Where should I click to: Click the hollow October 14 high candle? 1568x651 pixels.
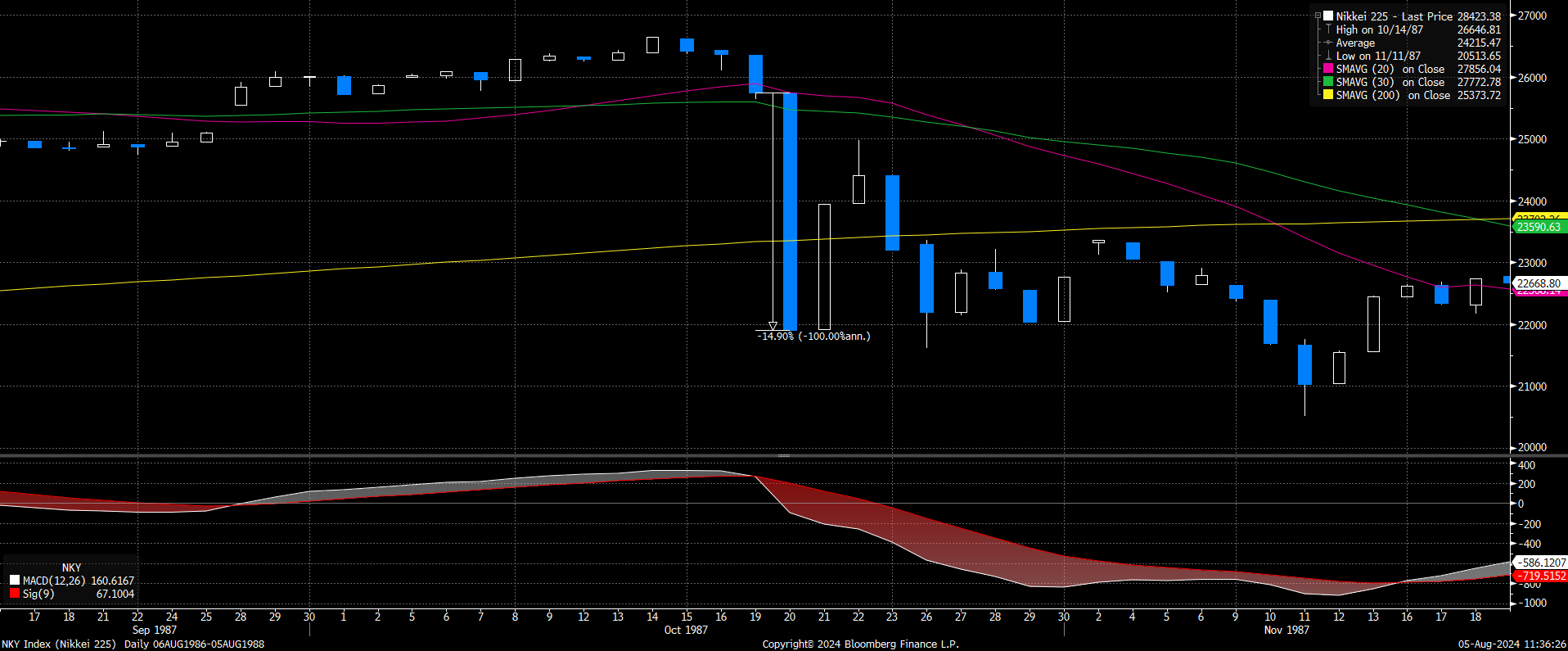(652, 45)
